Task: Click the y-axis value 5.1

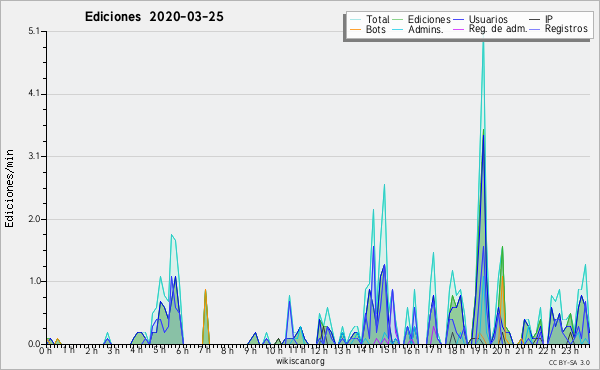Action: point(34,31)
